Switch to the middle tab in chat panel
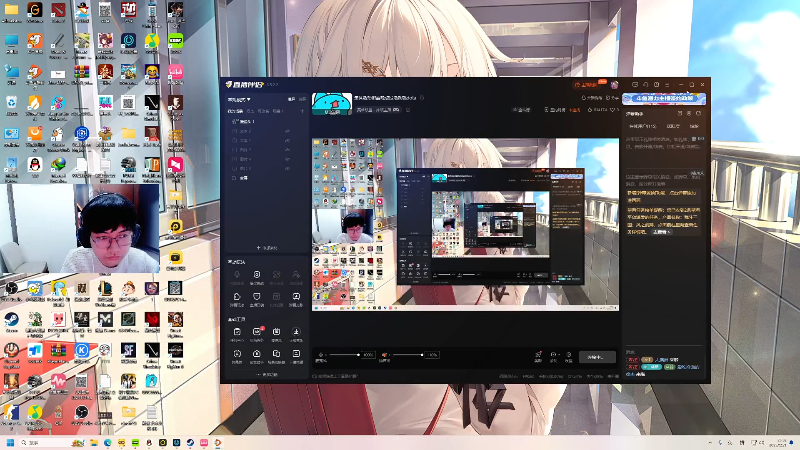Image resolution: width=800 pixels, height=450 pixels. click(x=673, y=126)
